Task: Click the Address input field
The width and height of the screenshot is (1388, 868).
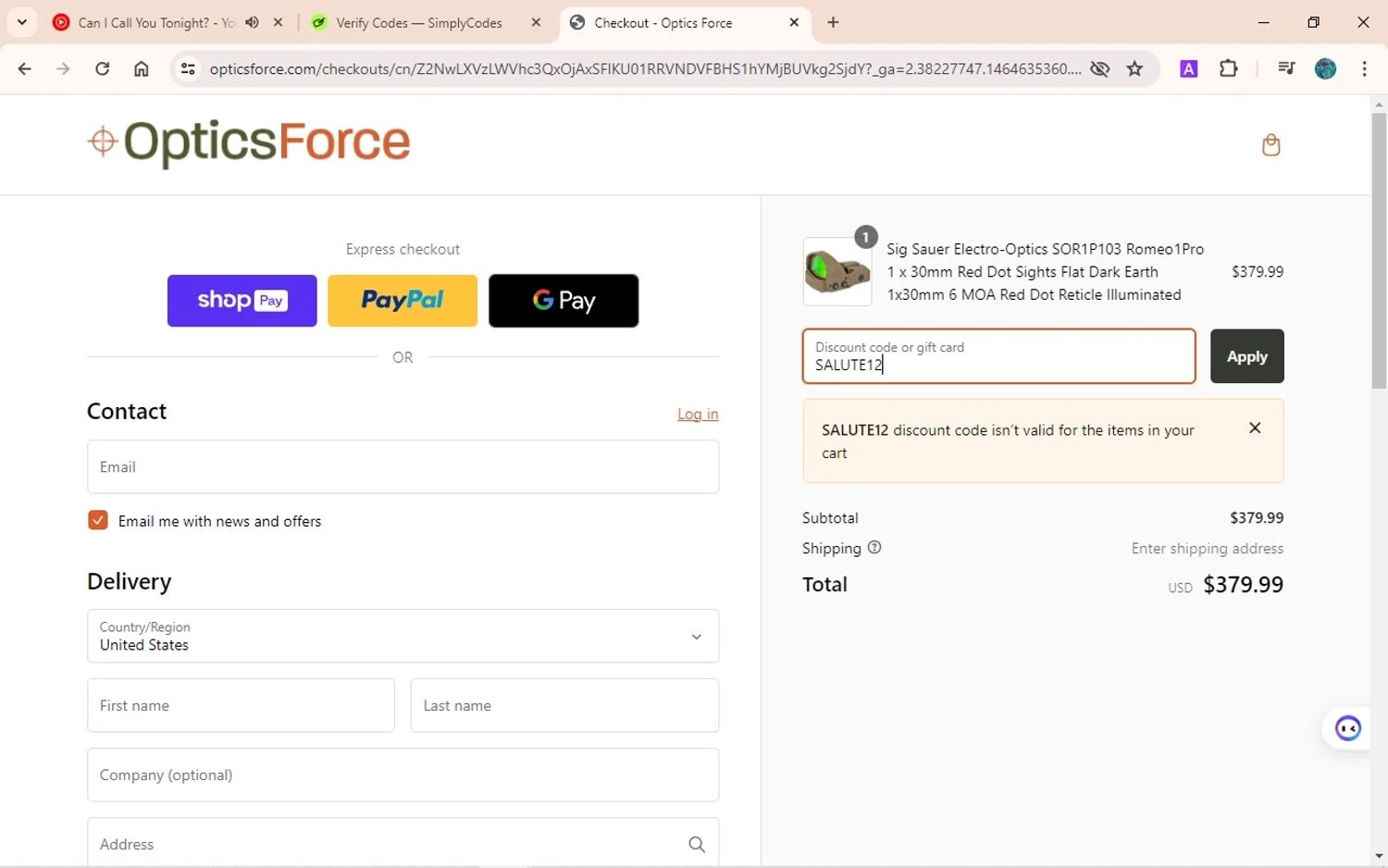Action: [x=403, y=843]
